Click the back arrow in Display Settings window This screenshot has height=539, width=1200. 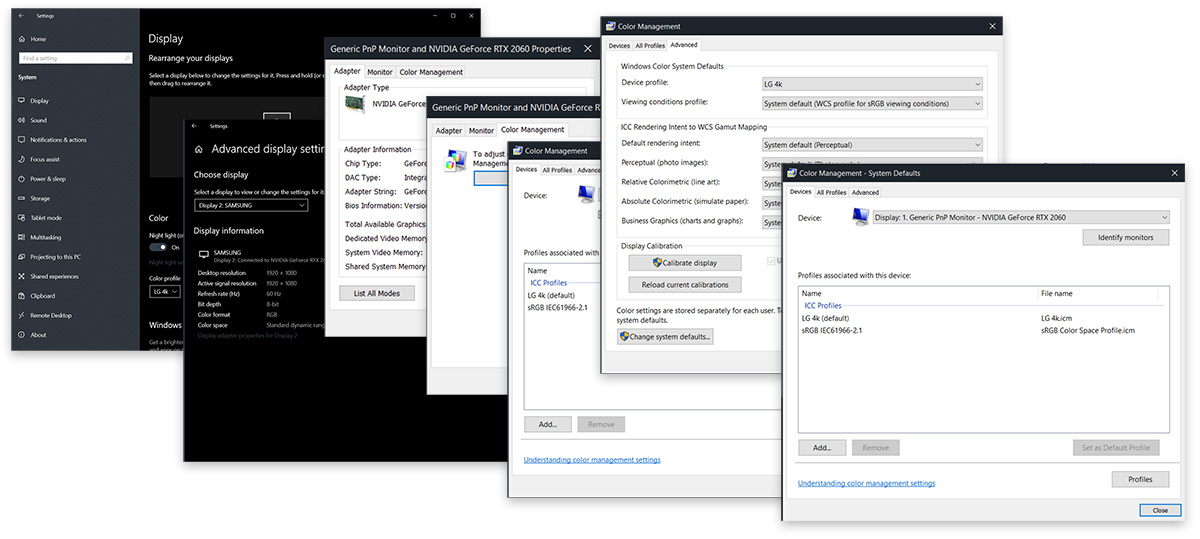22,16
